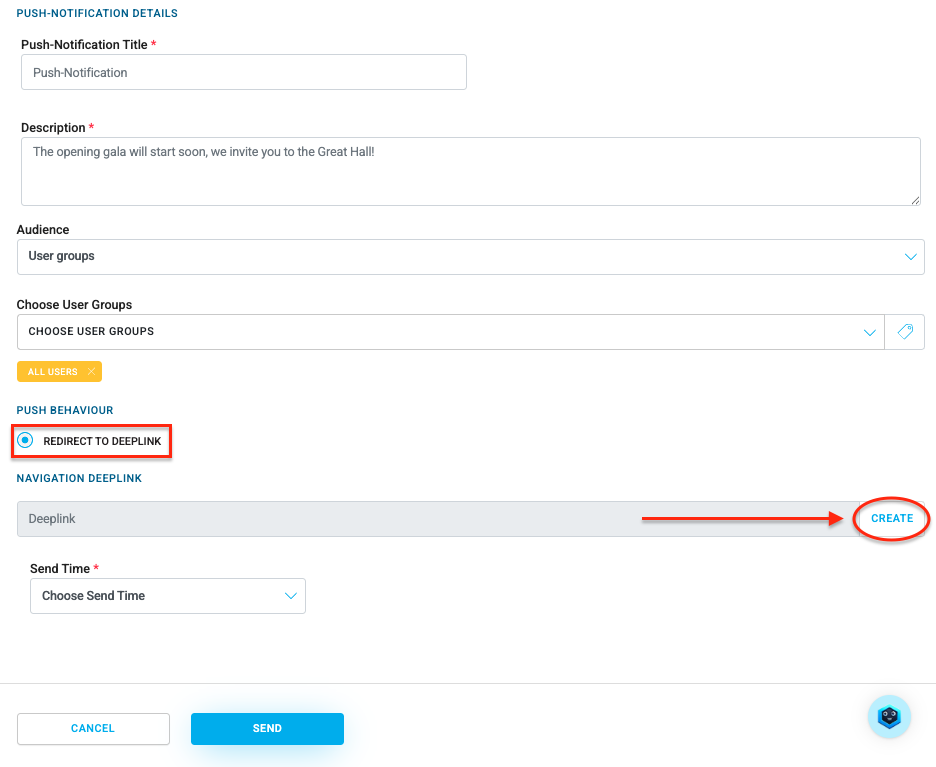Click the CREATE deeplink button
Image resolution: width=936 pixels, height=767 pixels.
tap(892, 519)
